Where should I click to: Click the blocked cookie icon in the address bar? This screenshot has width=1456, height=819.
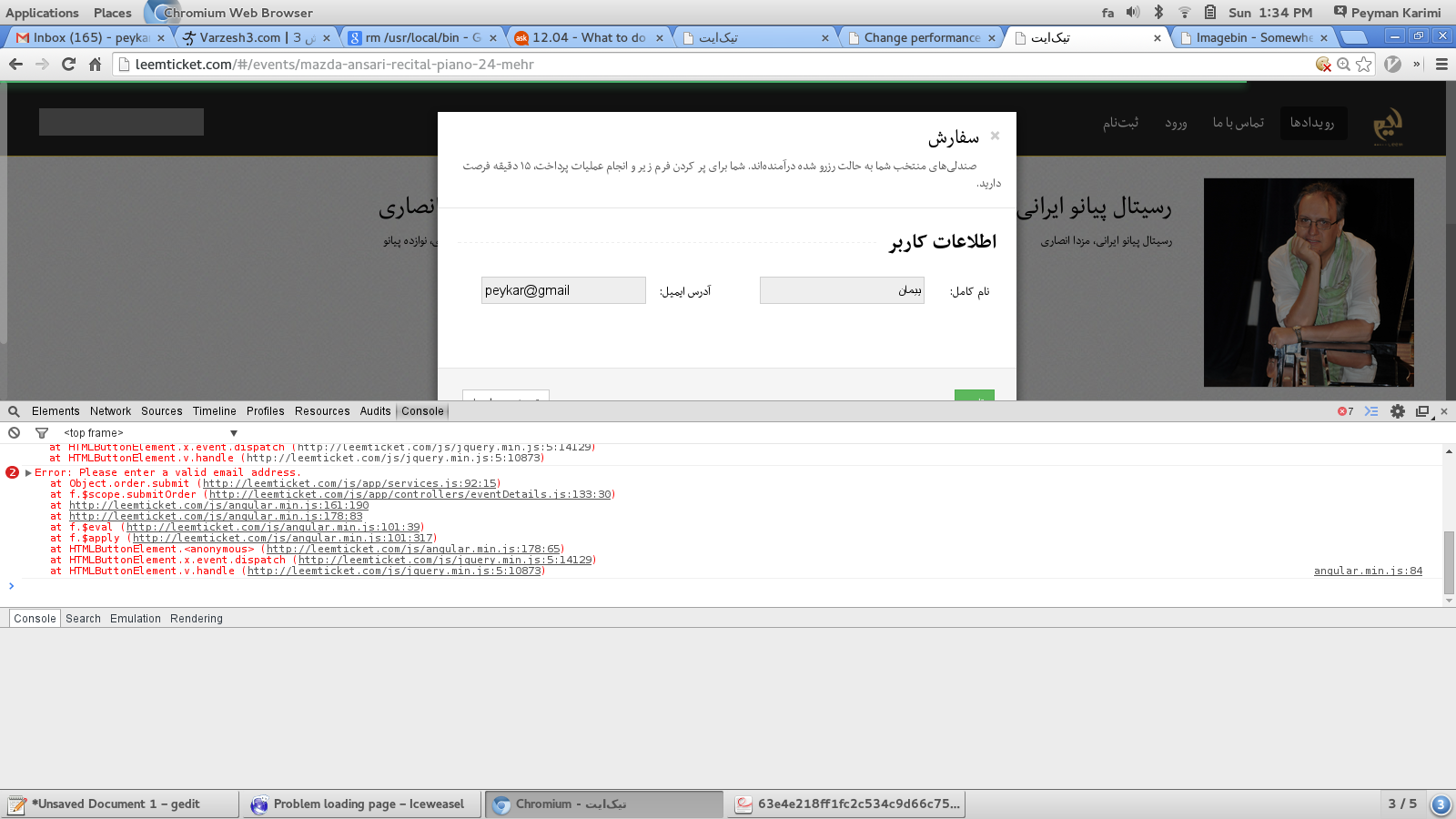[1323, 64]
